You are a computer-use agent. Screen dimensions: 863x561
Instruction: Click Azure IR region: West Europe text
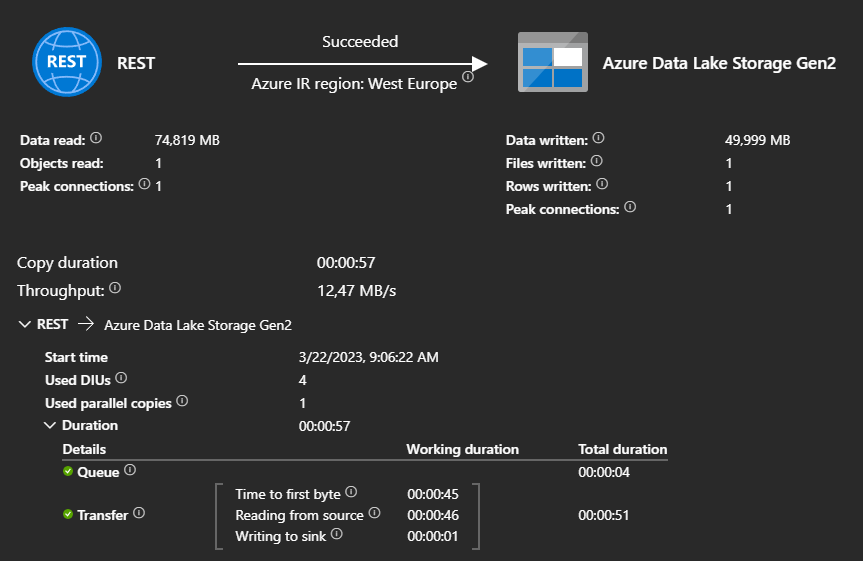pyautogui.click(x=354, y=84)
